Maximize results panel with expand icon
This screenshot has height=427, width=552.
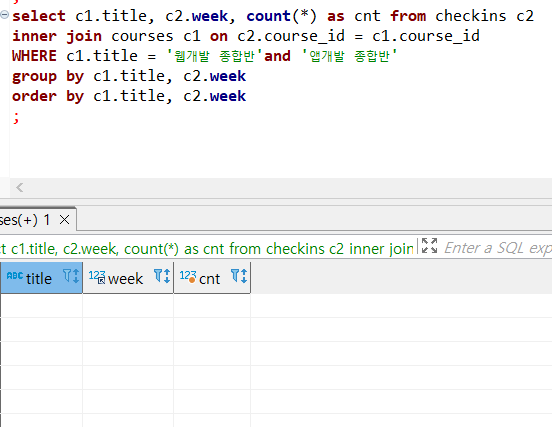[429, 246]
